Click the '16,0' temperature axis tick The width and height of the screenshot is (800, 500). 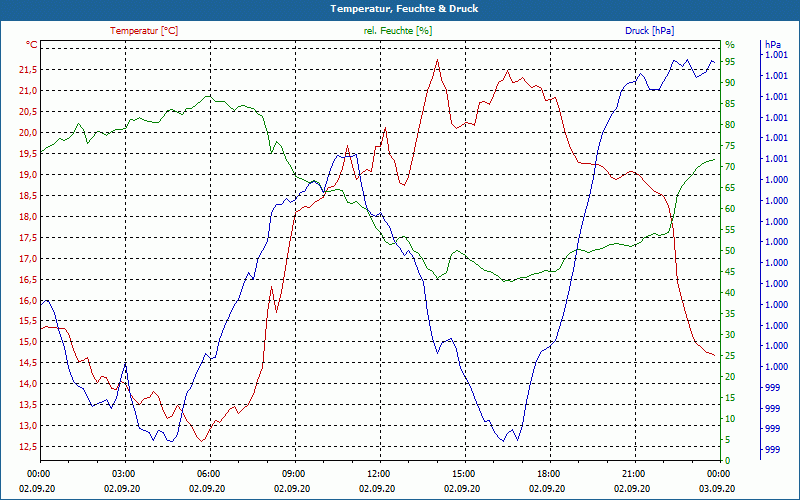click(28, 300)
